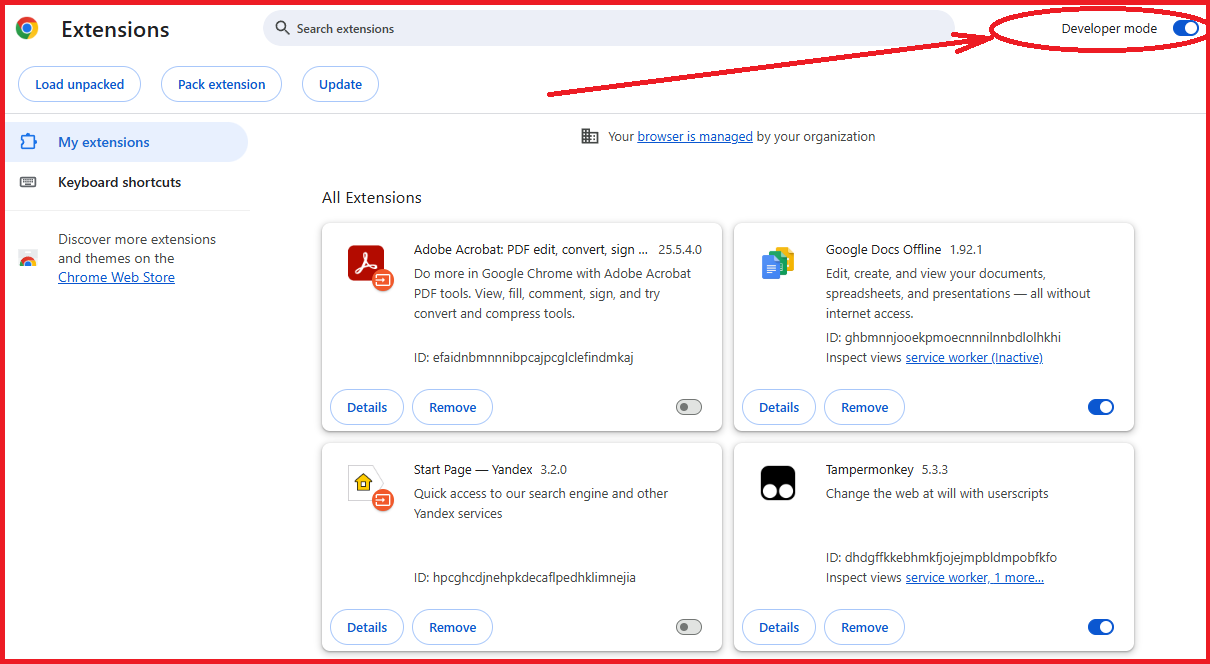This screenshot has width=1210, height=664.
Task: Open Keyboard shortcuts in the sidebar
Action: click(x=126, y=182)
